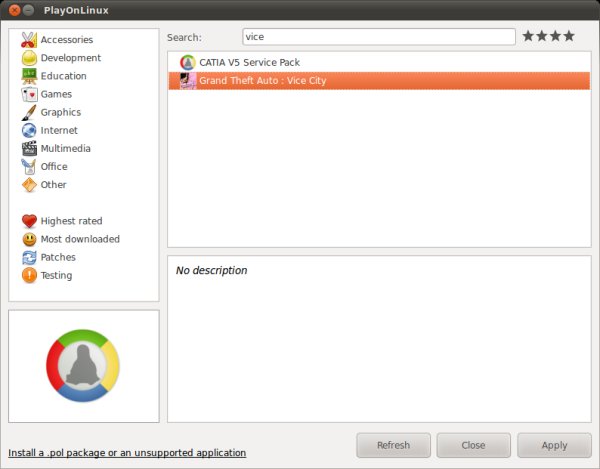Open the Accessories category
600x469 pixels.
(67, 40)
